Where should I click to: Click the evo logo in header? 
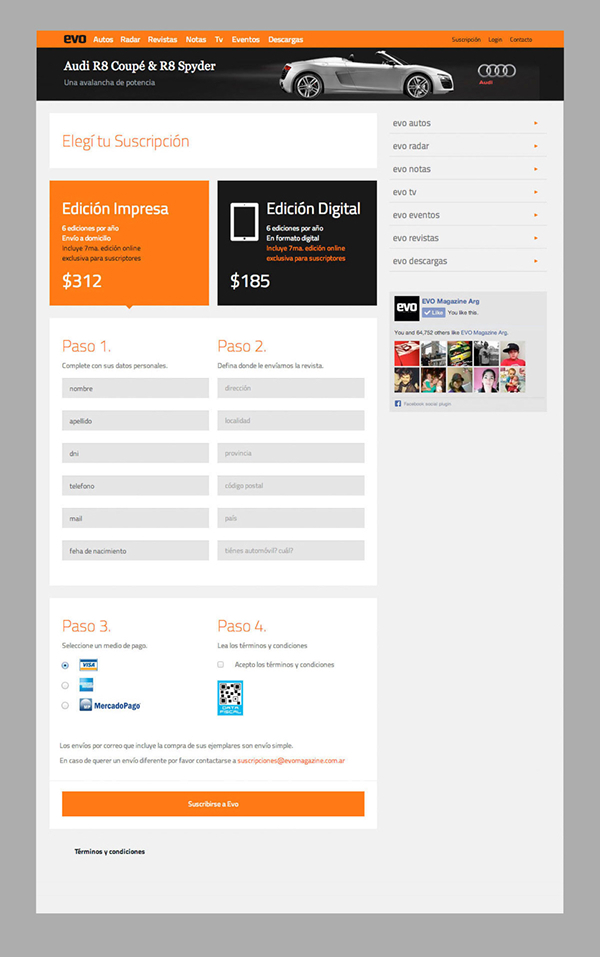click(x=74, y=39)
